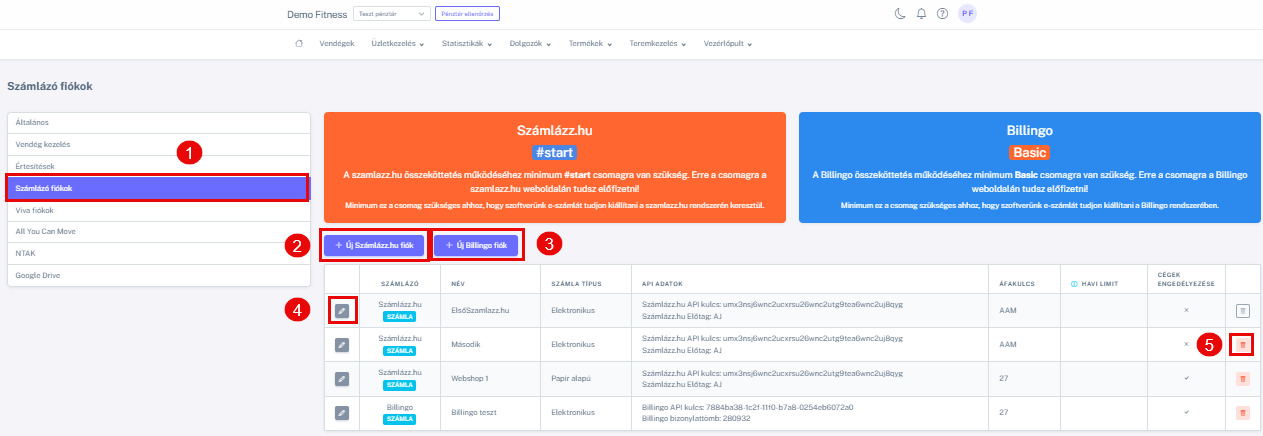Edit the ElsőSzamlazz.hu account row

342,311
